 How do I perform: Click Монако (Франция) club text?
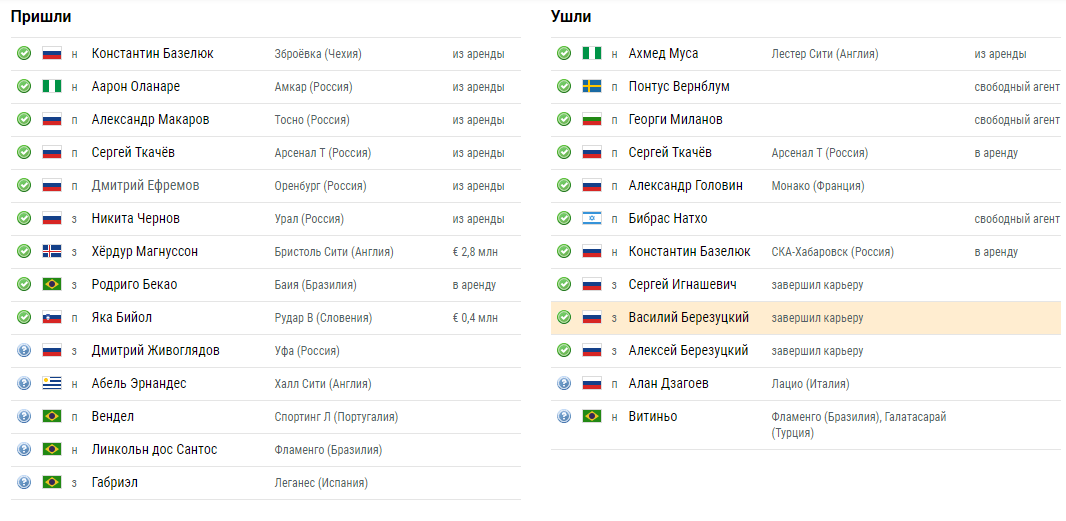pos(818,186)
